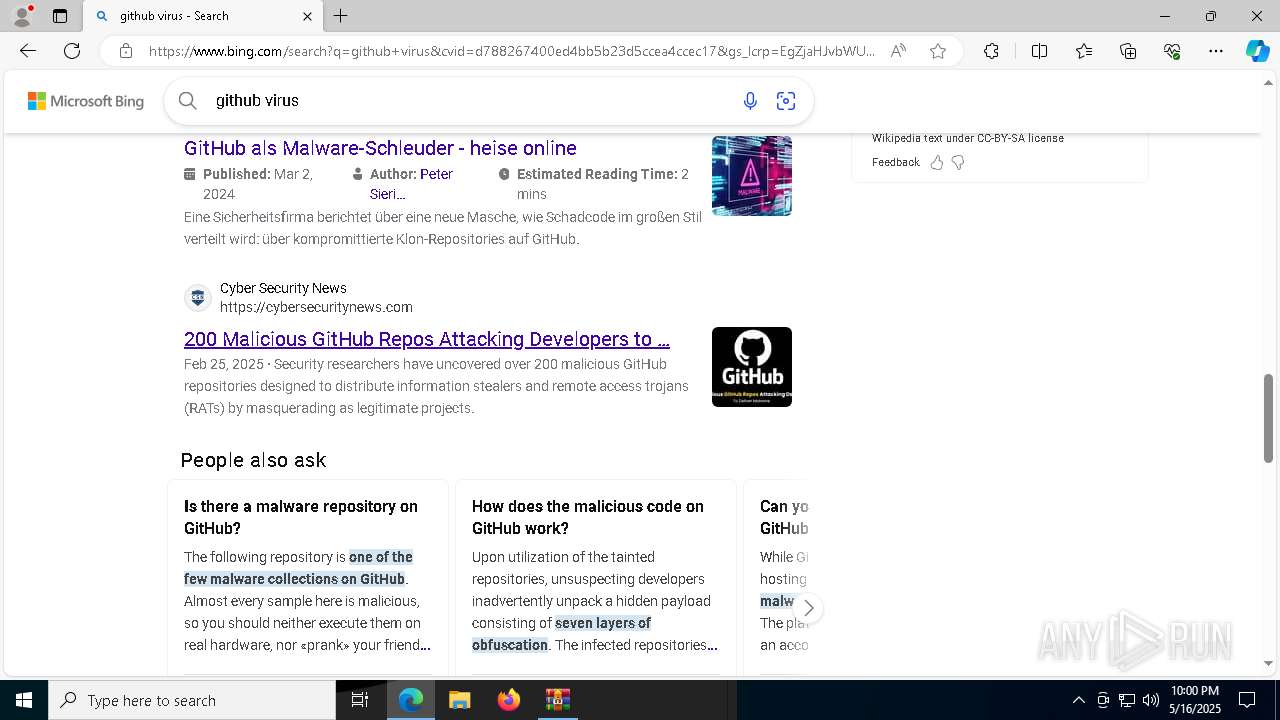Open the tab actions menu icon

(x=60, y=16)
